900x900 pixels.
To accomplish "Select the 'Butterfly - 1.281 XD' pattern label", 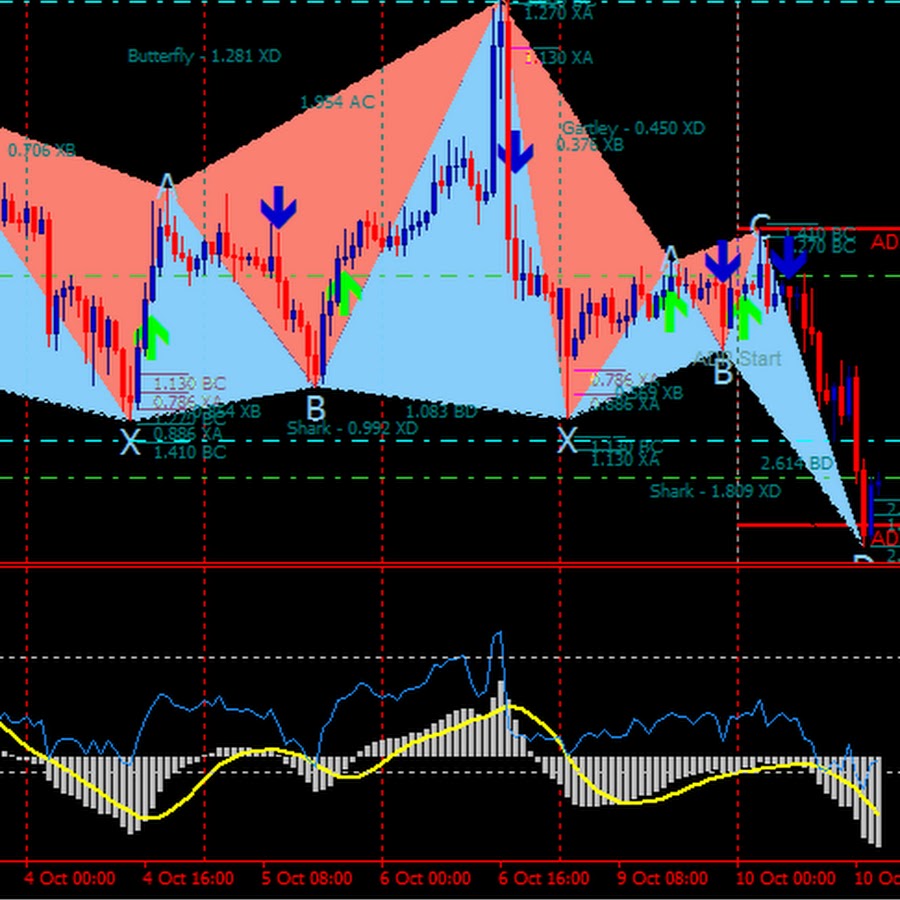I will (x=204, y=57).
